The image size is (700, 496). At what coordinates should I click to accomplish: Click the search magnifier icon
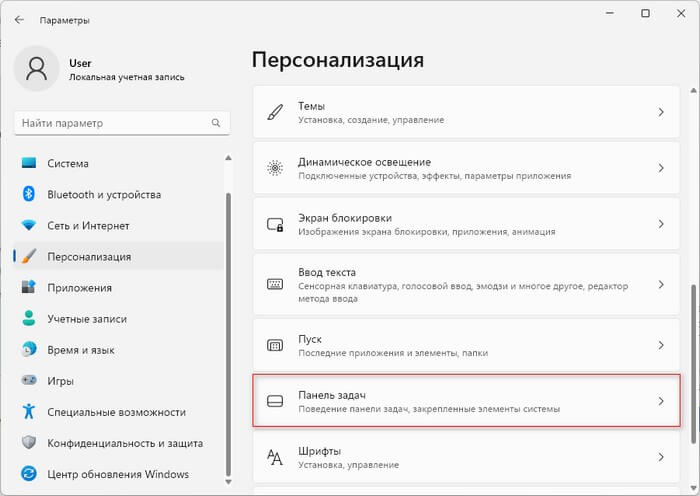pos(216,123)
